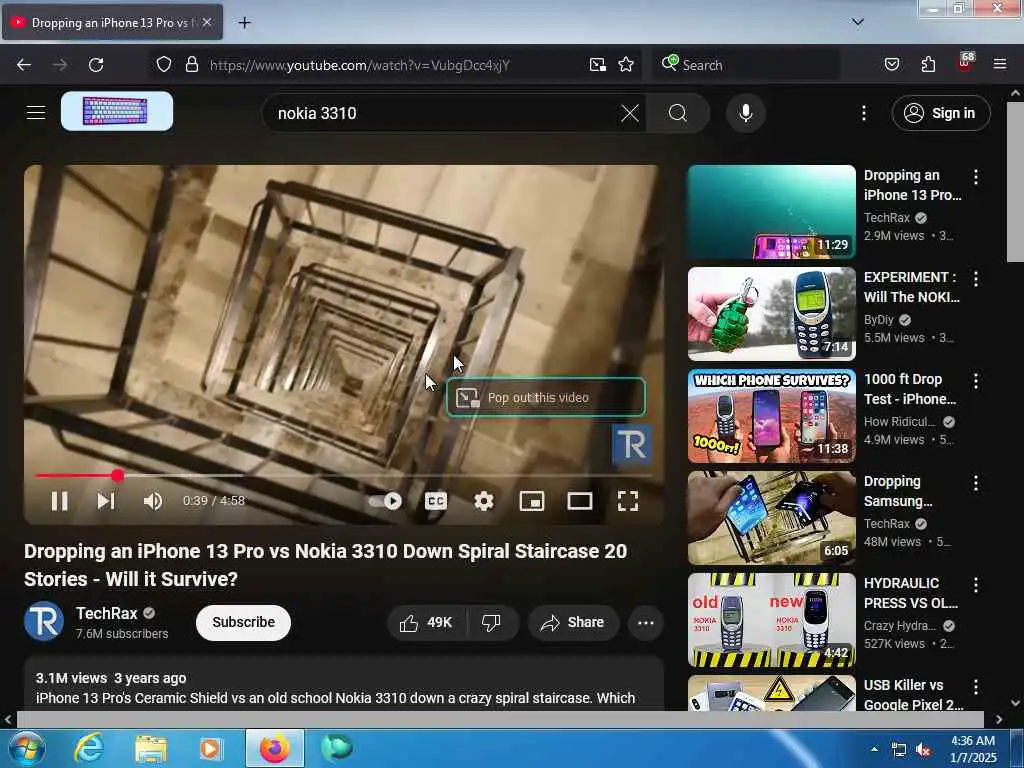The height and width of the screenshot is (768, 1024).
Task: Subscribe to the TechRax channel
Action: click(x=243, y=622)
